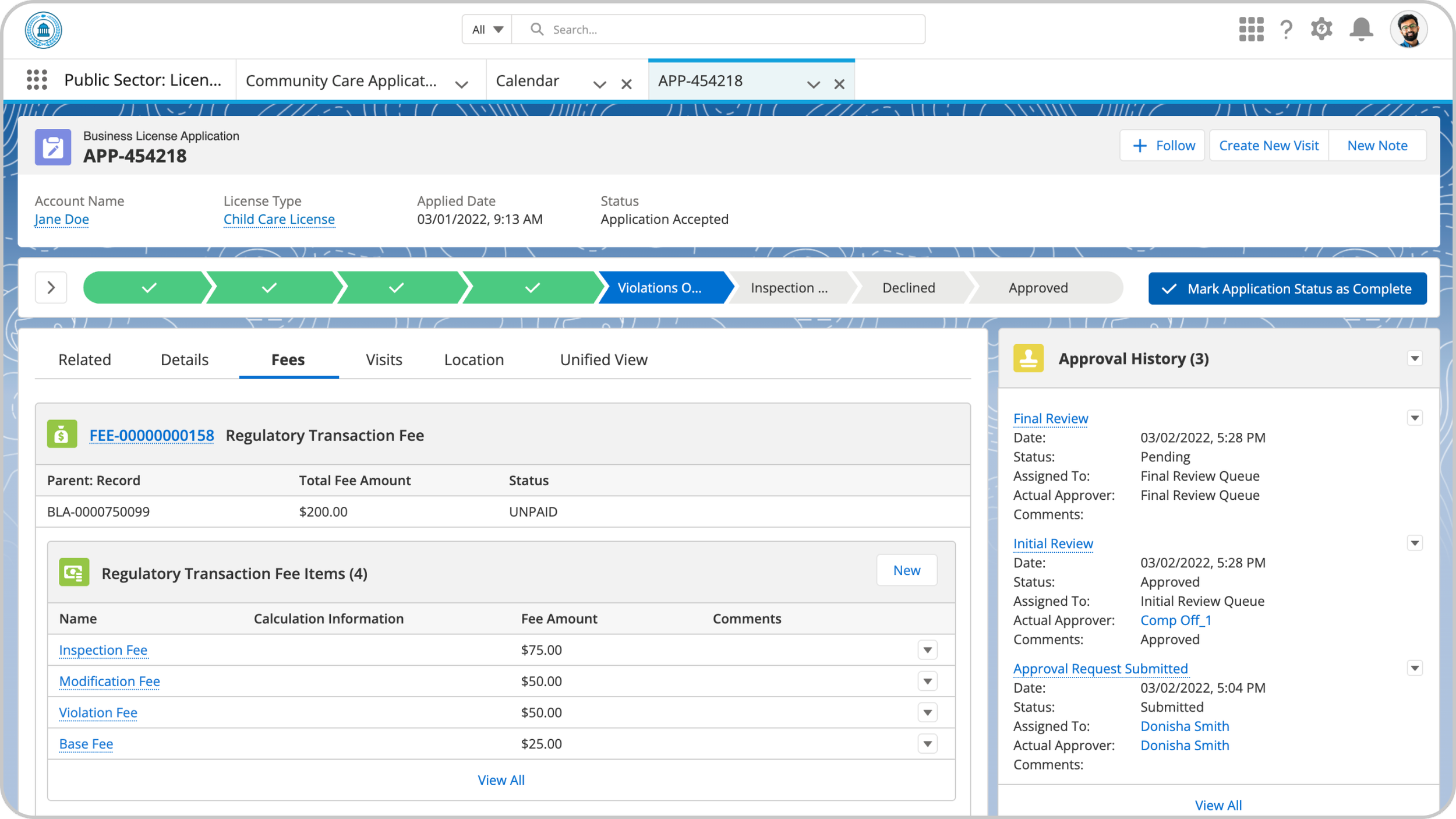Click the Business License Application record icon
Image resolution: width=1456 pixels, height=819 pixels.
tap(53, 147)
